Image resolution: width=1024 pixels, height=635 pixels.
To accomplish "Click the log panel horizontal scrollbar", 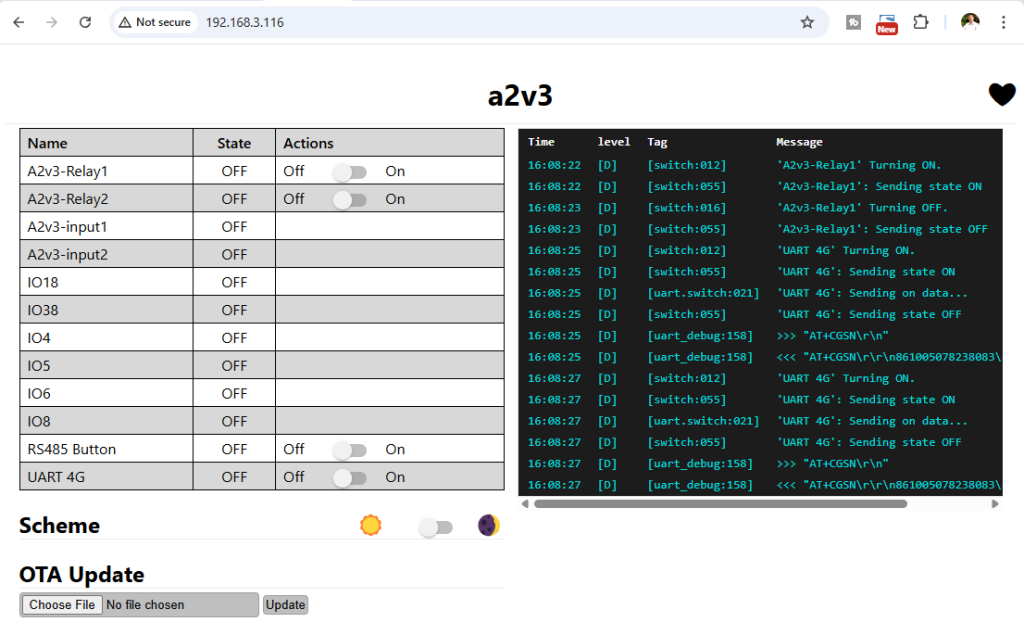I will (x=720, y=504).
